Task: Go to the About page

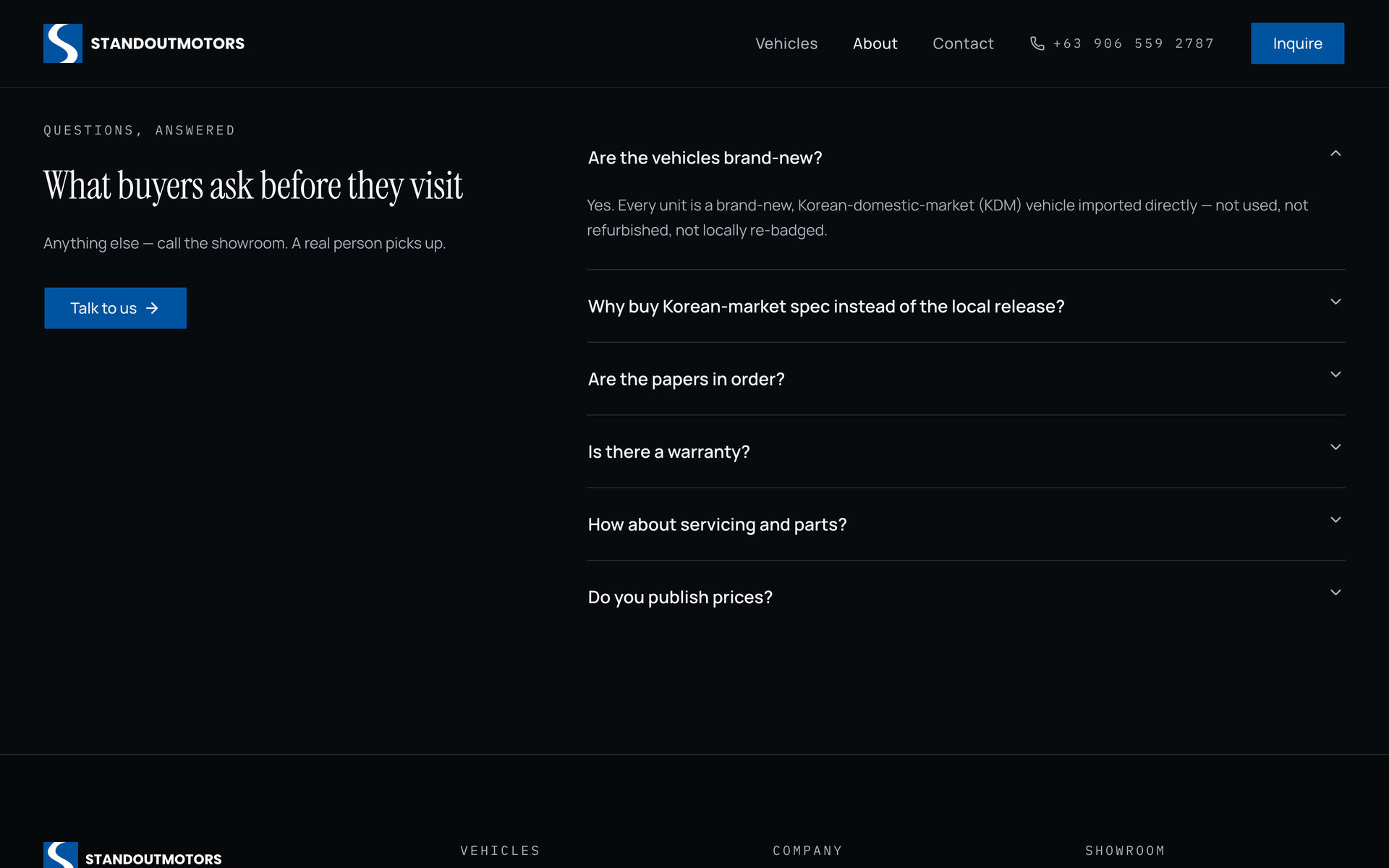Action: click(x=875, y=43)
